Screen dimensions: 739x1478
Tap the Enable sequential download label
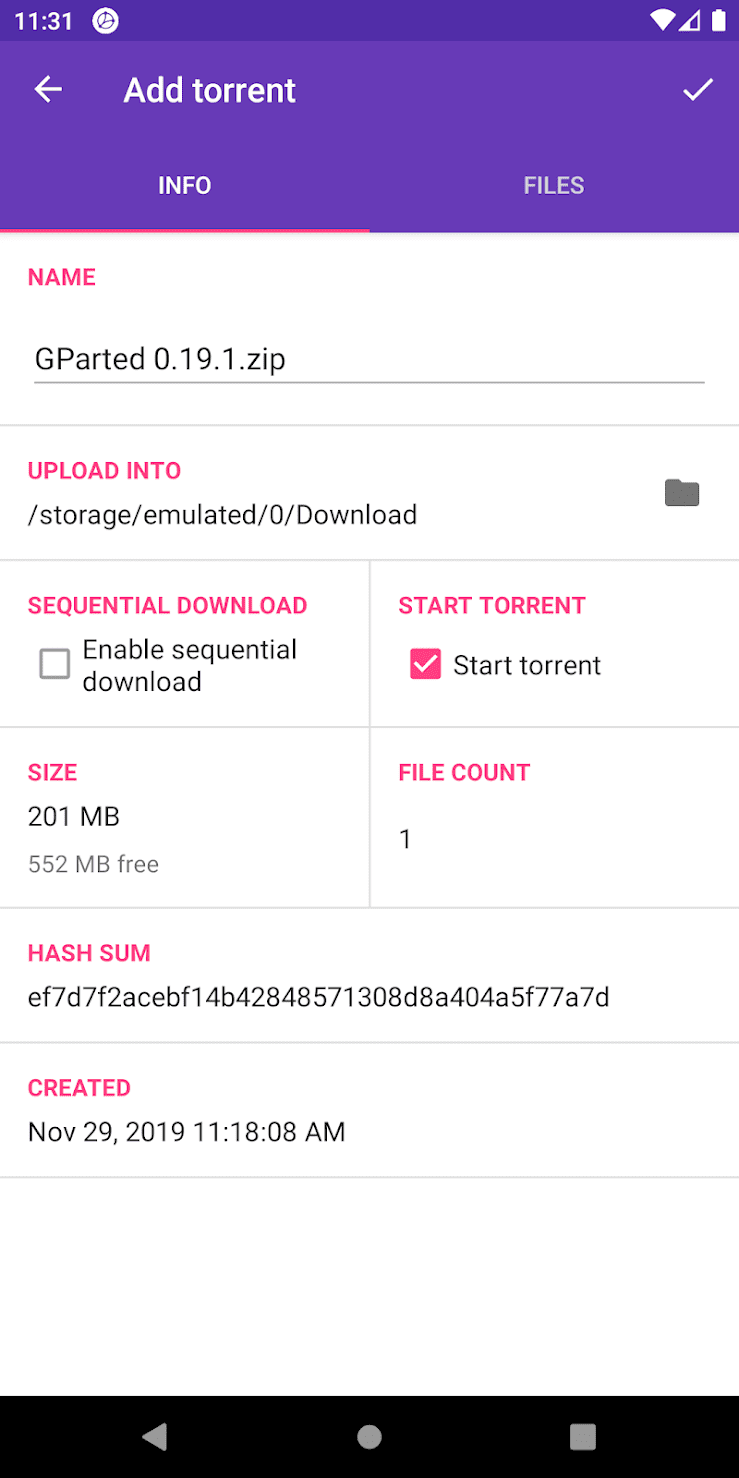190,666
